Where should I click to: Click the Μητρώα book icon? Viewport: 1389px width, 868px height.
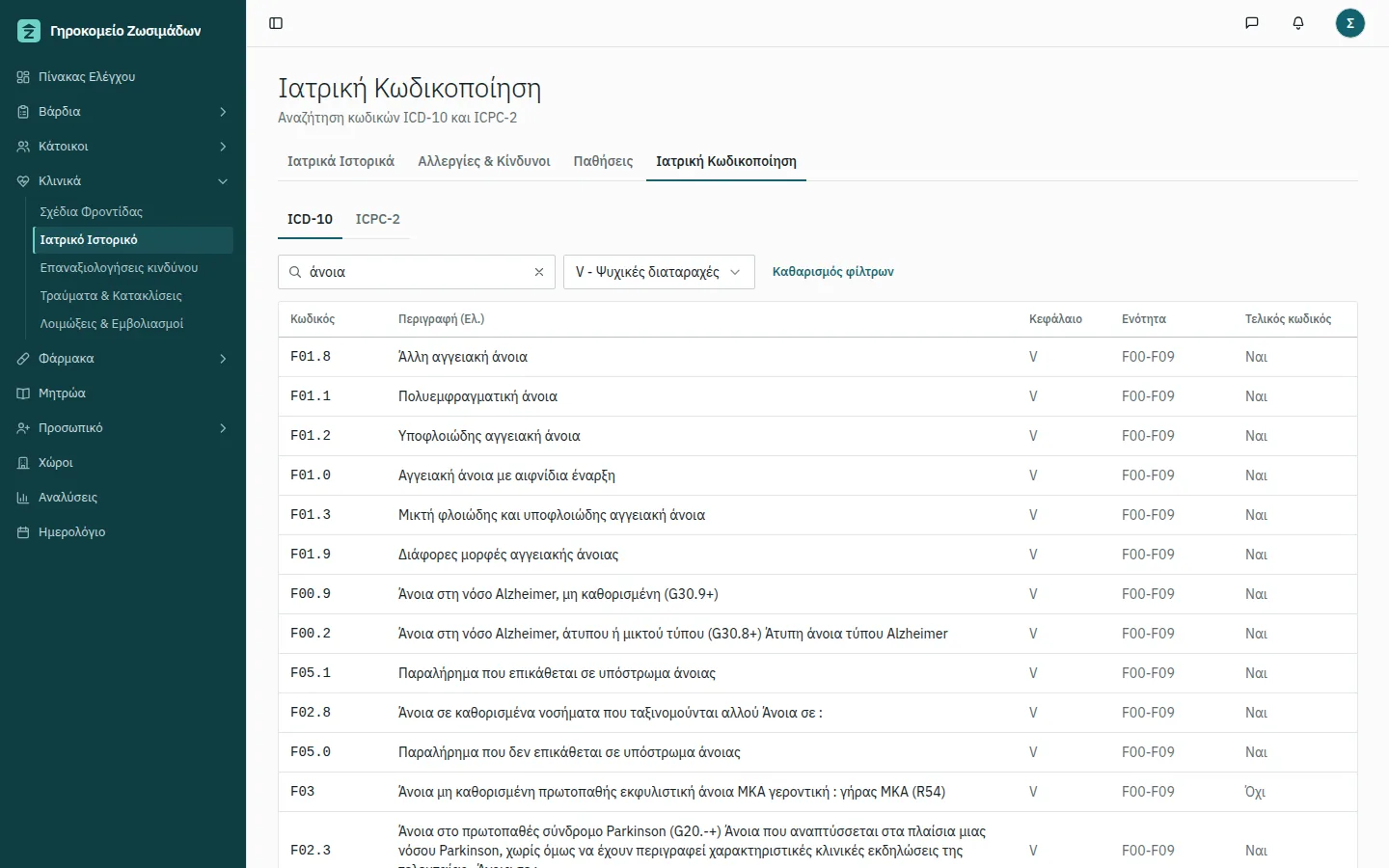(23, 393)
